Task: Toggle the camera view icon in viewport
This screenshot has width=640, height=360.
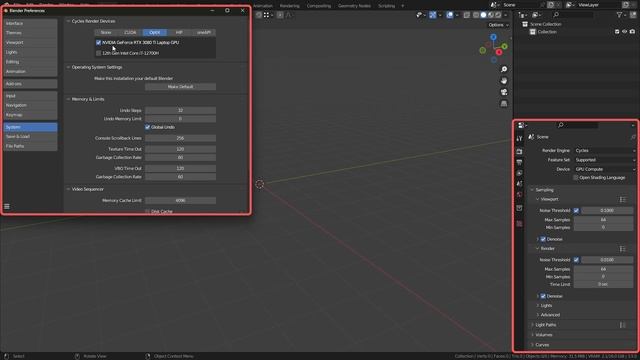Action: (504, 92)
